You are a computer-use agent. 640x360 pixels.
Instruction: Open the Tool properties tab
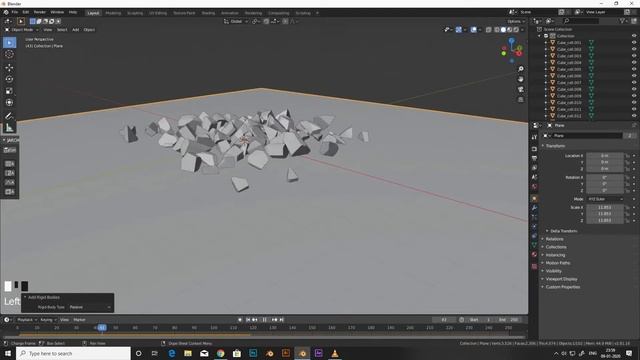point(534,138)
